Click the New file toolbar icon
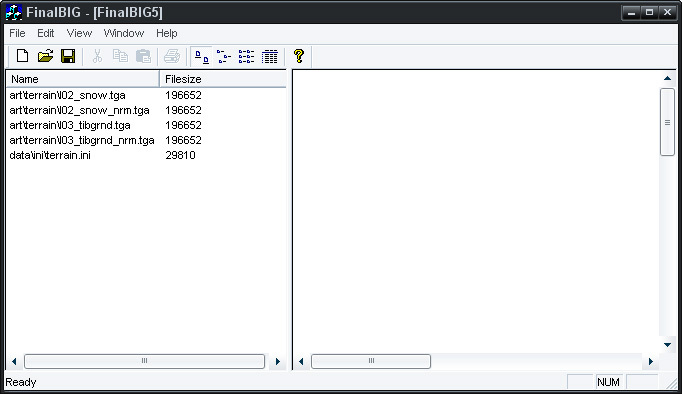 click(22, 56)
